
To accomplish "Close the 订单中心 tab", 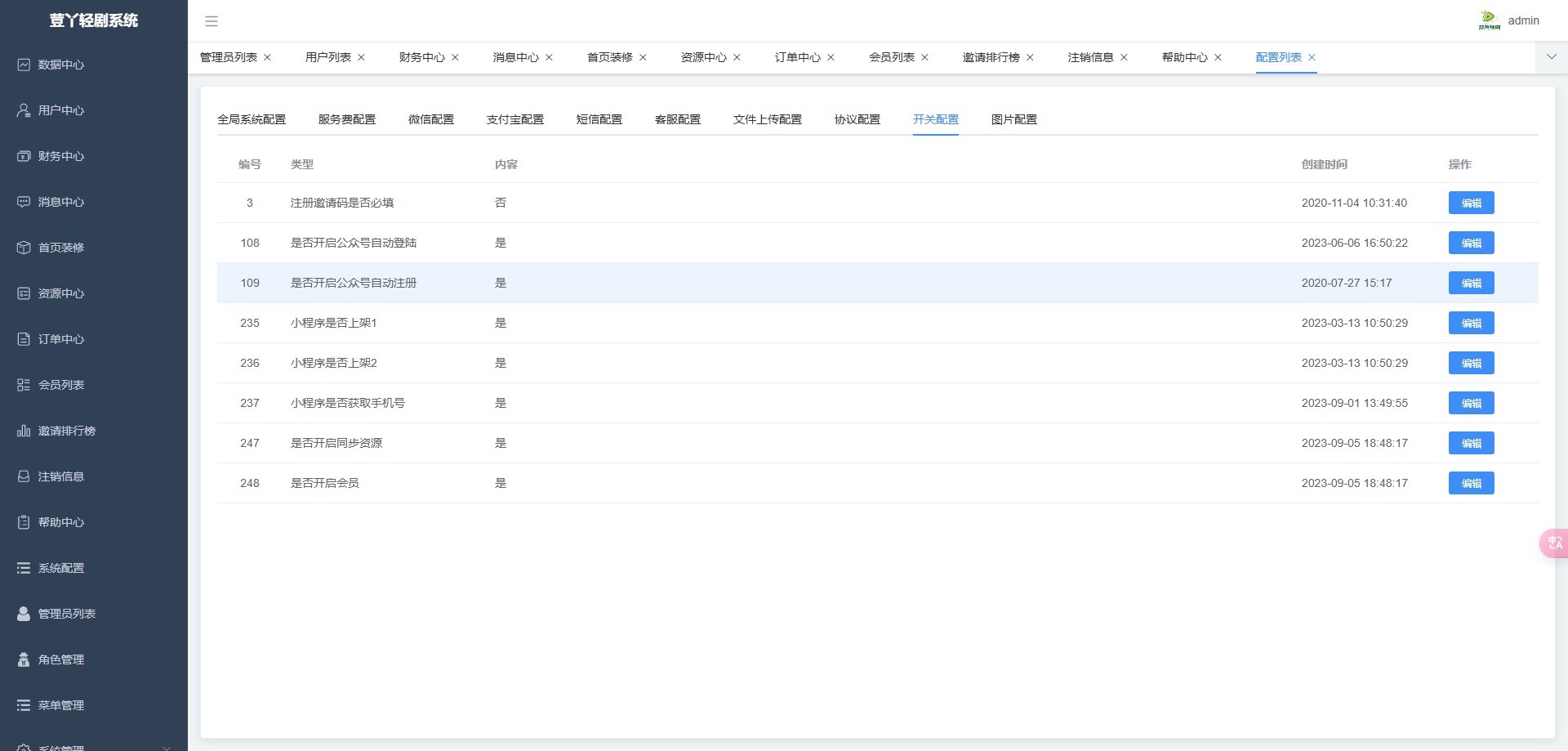I will (831, 57).
